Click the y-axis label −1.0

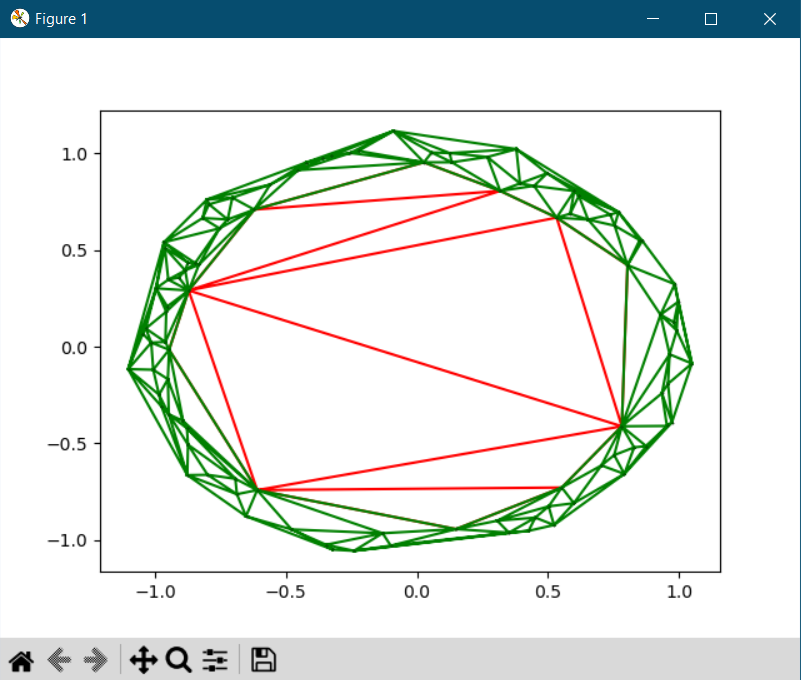(67, 541)
